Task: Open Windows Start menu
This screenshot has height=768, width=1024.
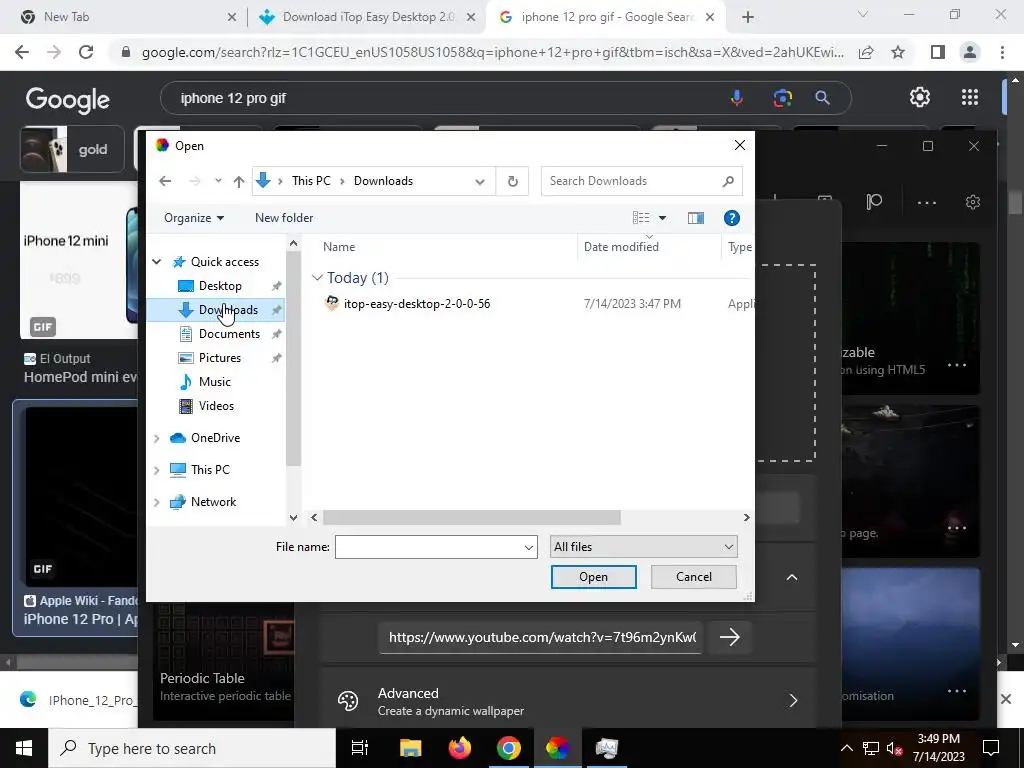Action: click(24, 748)
